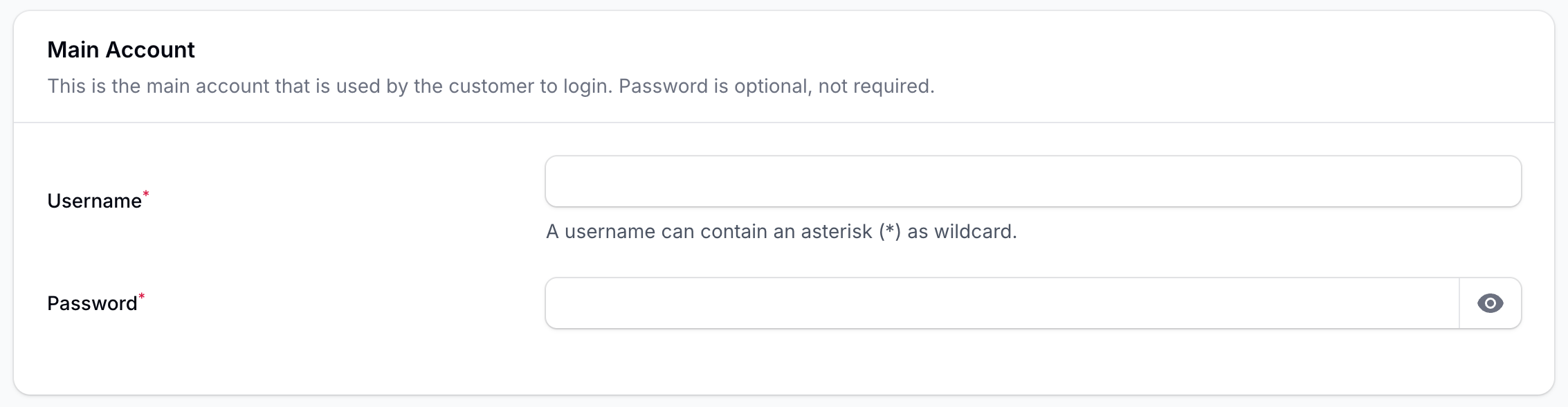This screenshot has height=407, width=1568.
Task: Click the word "login" in the description
Action: [x=587, y=86]
